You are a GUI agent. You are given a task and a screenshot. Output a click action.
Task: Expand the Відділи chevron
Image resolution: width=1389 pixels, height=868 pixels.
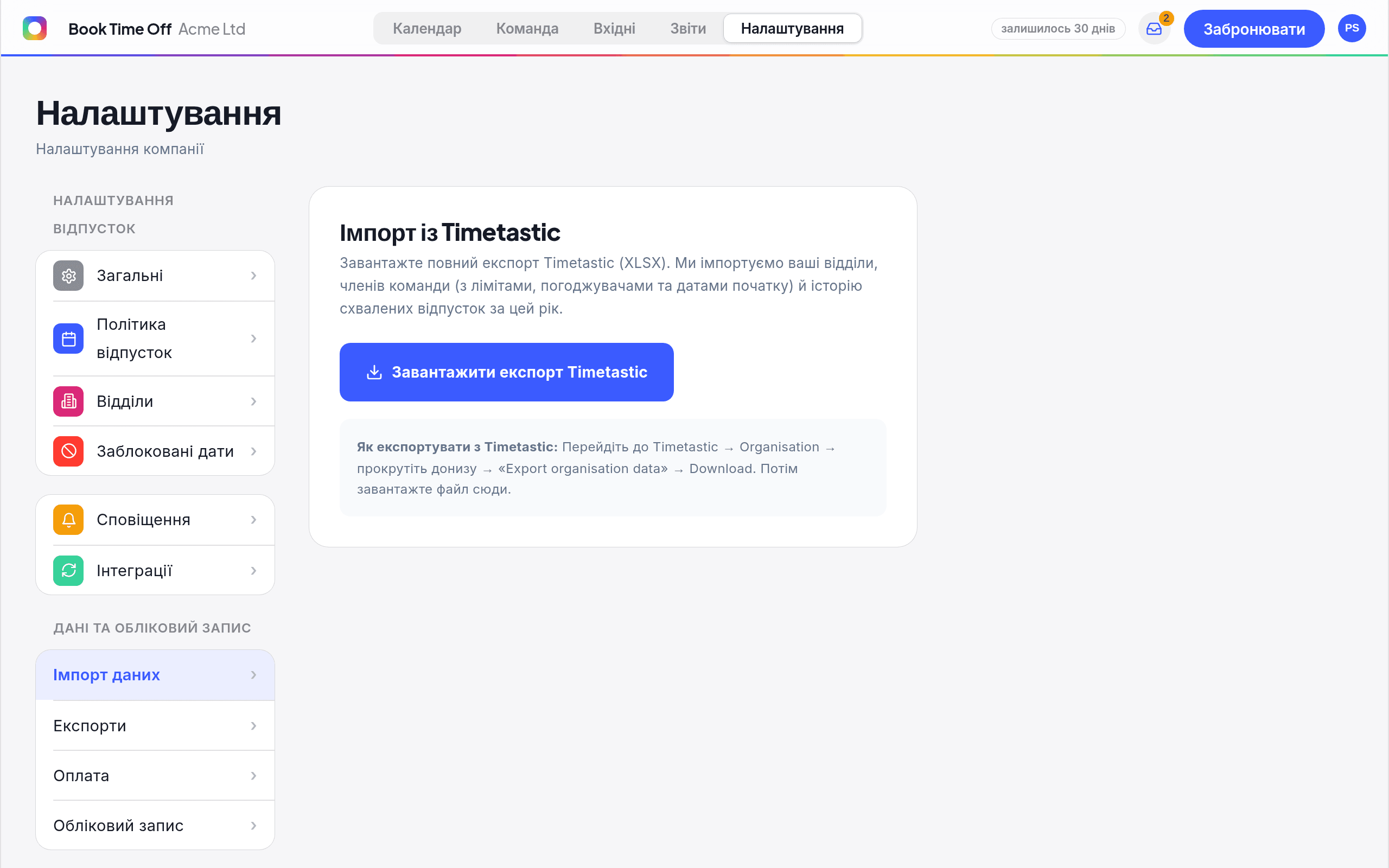[254, 401]
